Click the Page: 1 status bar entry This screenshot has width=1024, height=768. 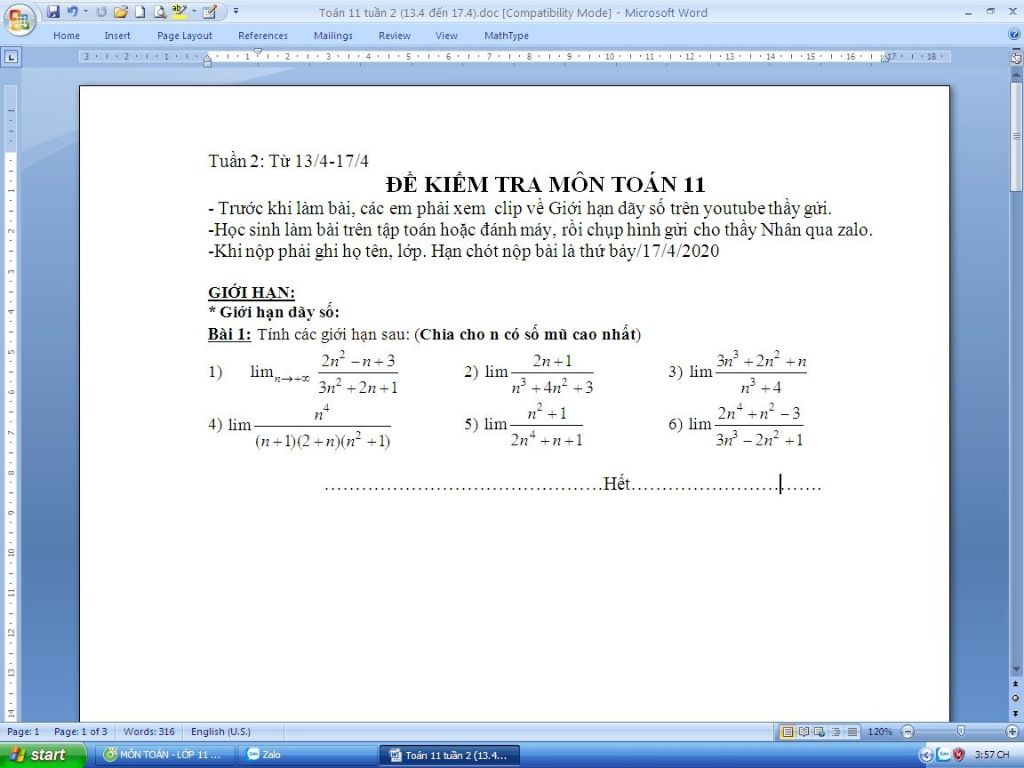(x=24, y=731)
